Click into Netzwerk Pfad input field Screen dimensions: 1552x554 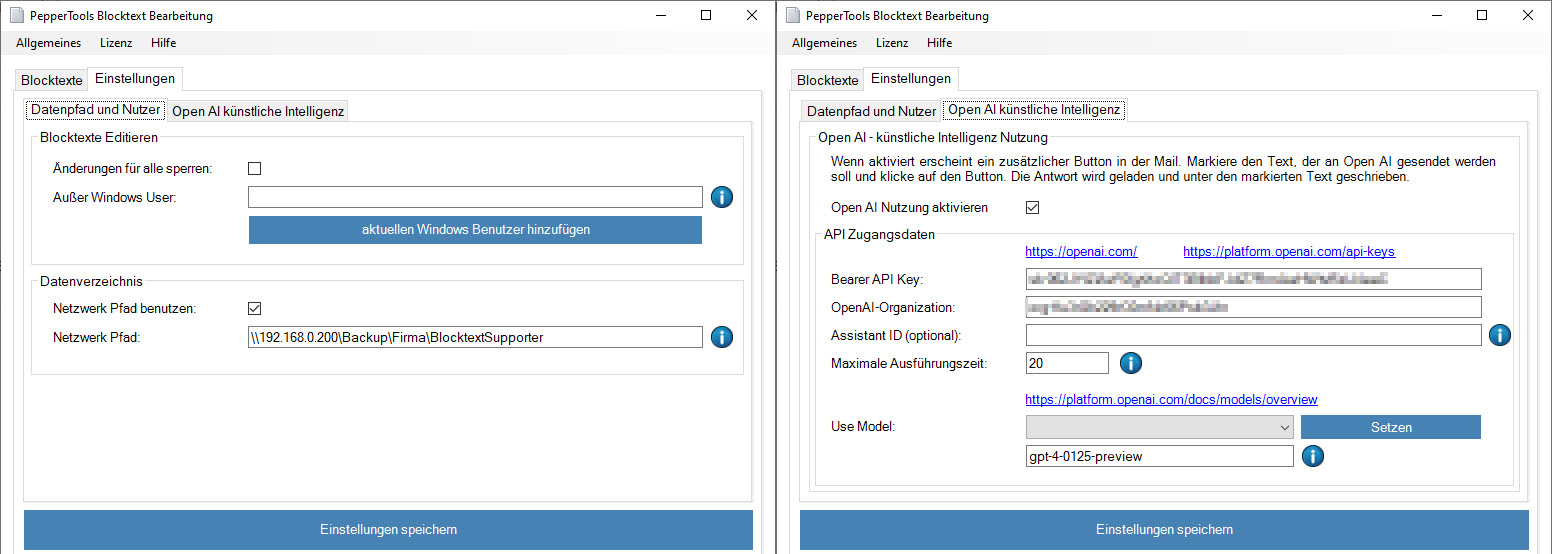(x=476, y=337)
